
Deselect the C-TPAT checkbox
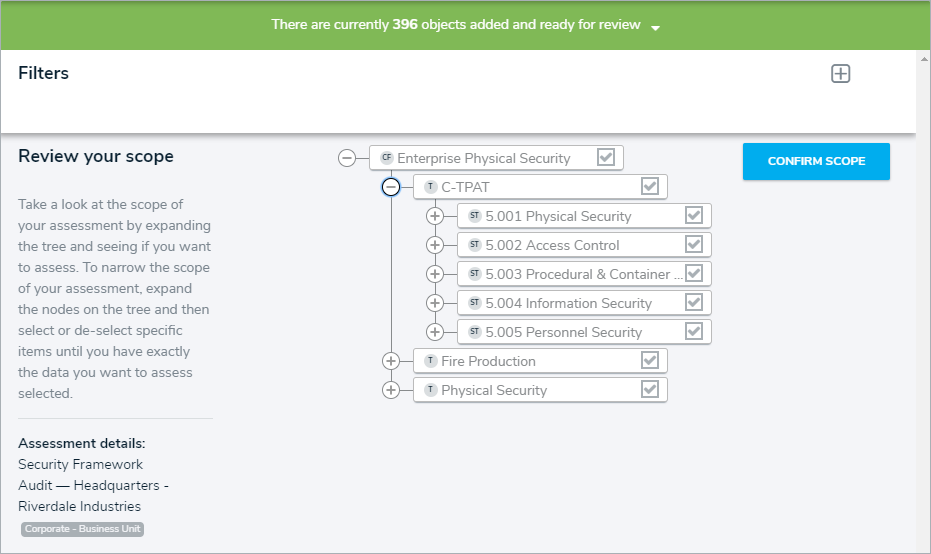point(650,186)
